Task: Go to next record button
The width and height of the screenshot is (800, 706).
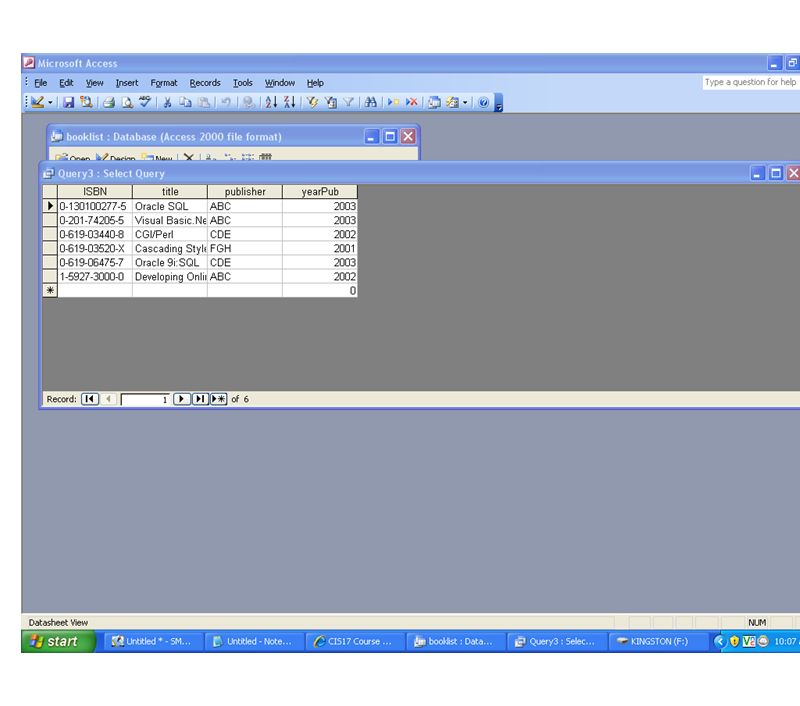Action: 182,399
